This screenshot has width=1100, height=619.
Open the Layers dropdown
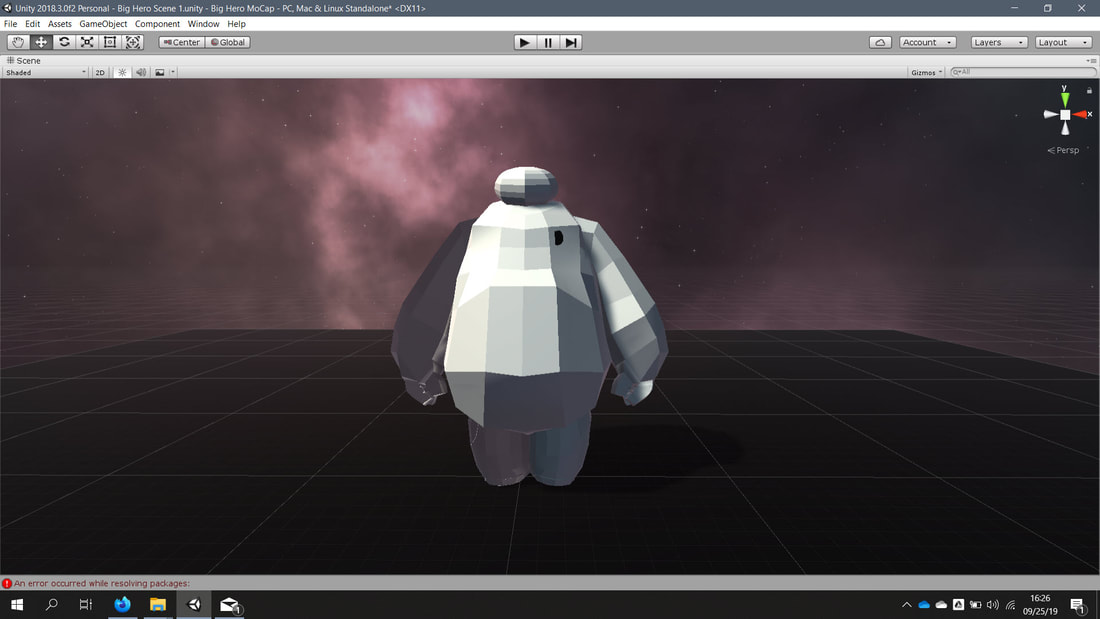click(x=999, y=42)
